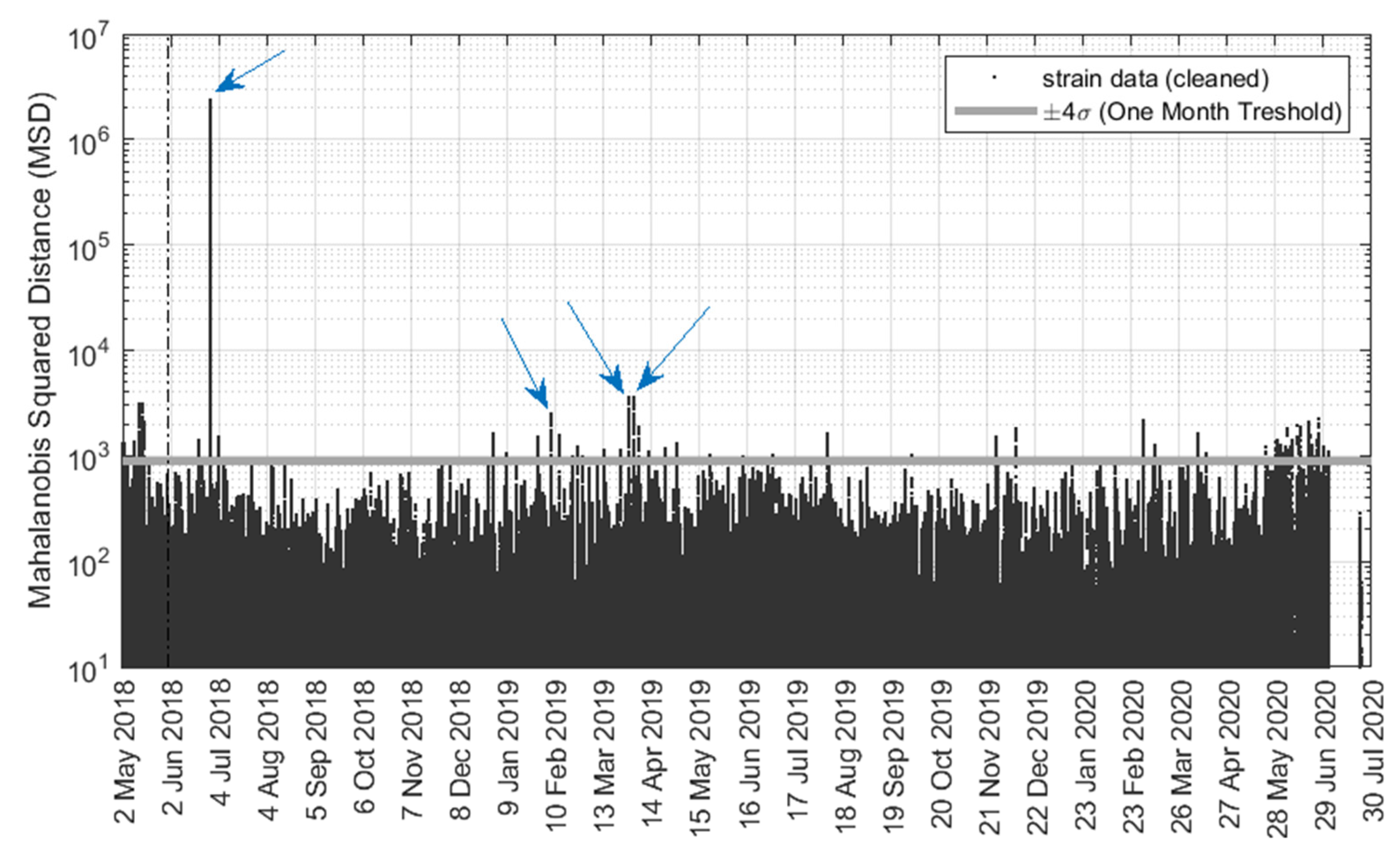Click the y-axis title 'Mahalanobis Squared Distance (MSD)'

[40, 349]
